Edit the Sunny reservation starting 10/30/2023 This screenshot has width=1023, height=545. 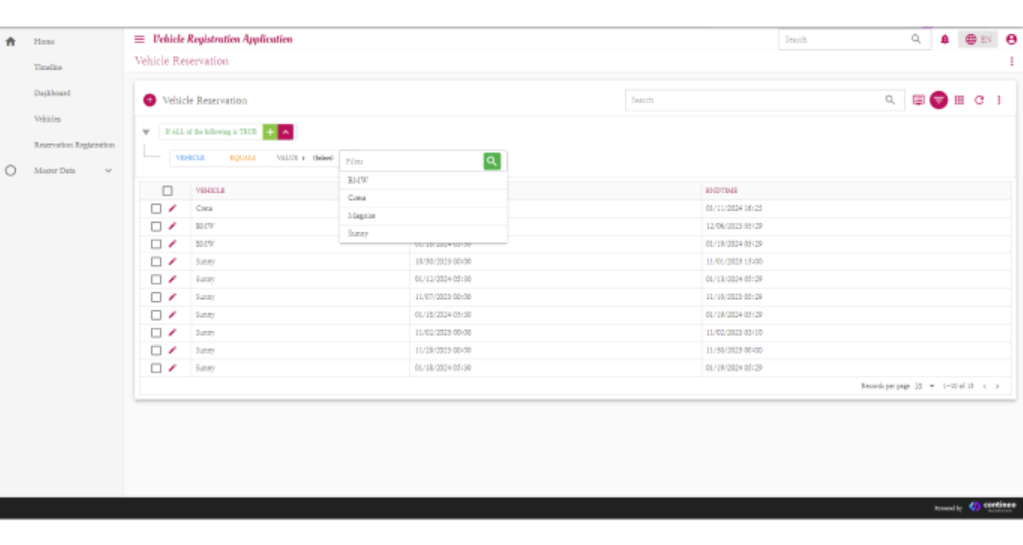[172, 261]
